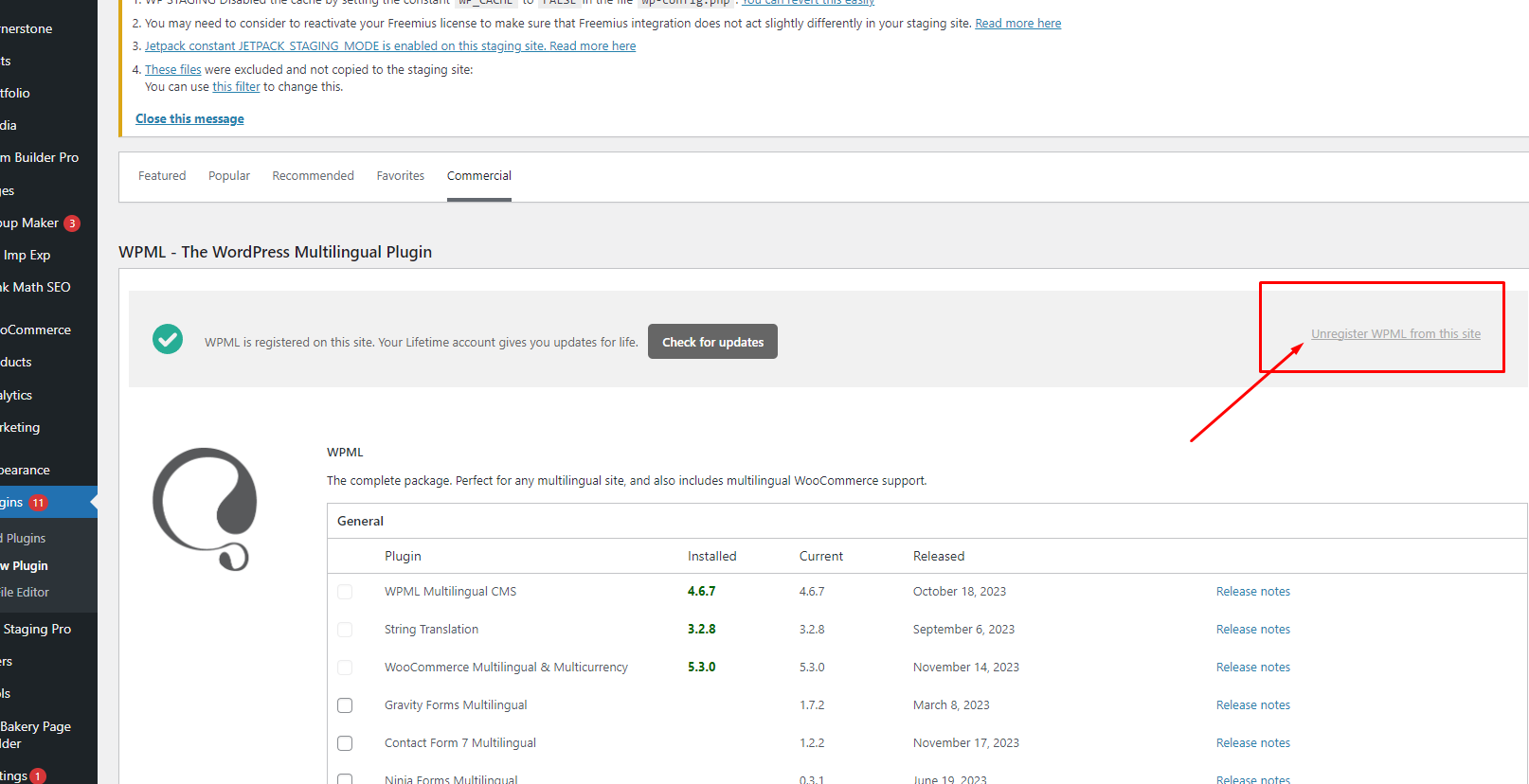
Task: Toggle WooCommerce Multilingual & Multicurrency checkbox
Action: click(x=345, y=668)
